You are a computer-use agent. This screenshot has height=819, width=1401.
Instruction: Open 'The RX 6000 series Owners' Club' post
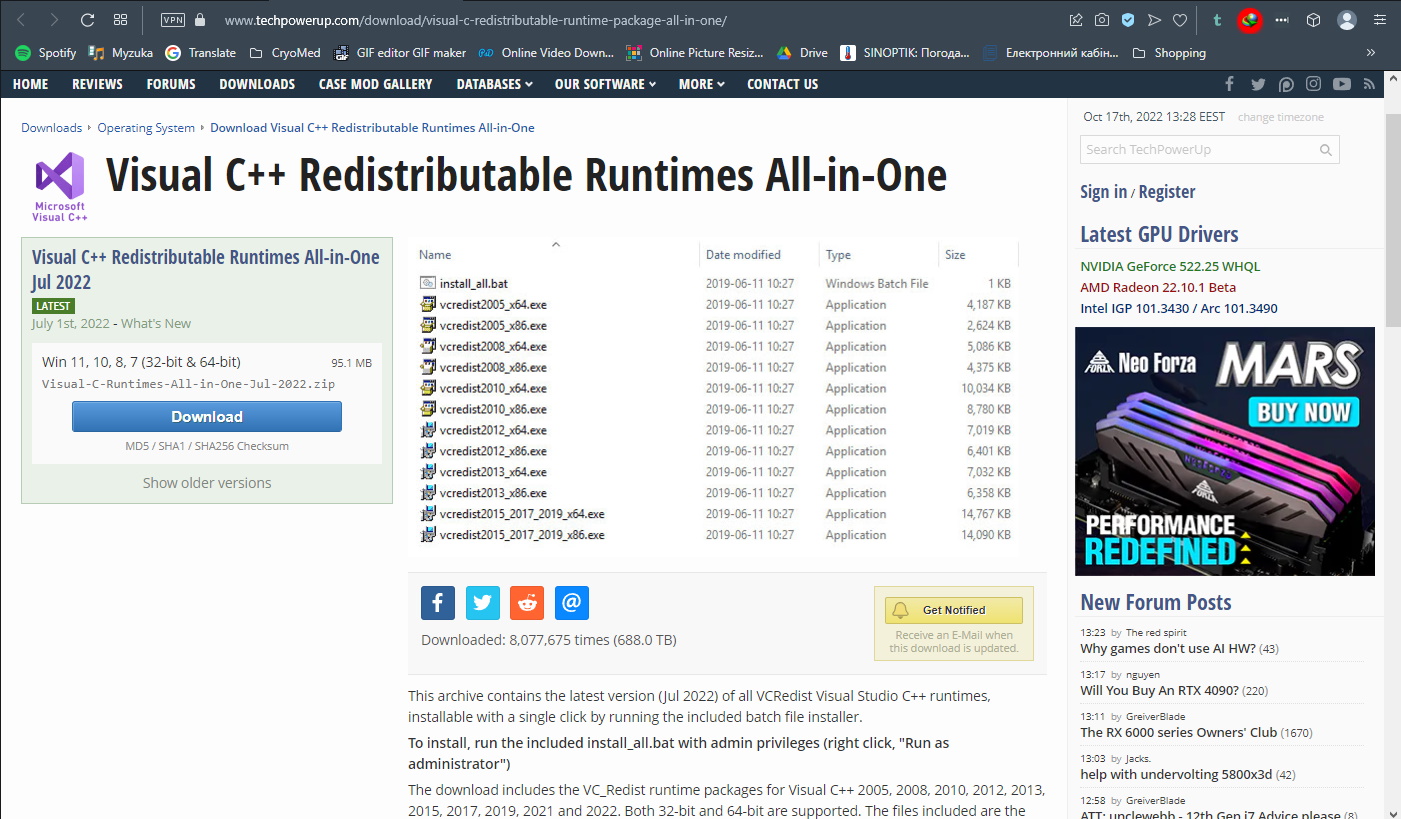(1179, 733)
